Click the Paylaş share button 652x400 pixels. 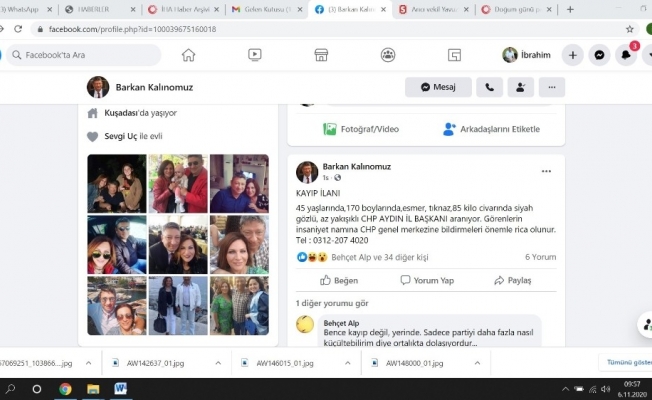pyautogui.click(x=511, y=281)
